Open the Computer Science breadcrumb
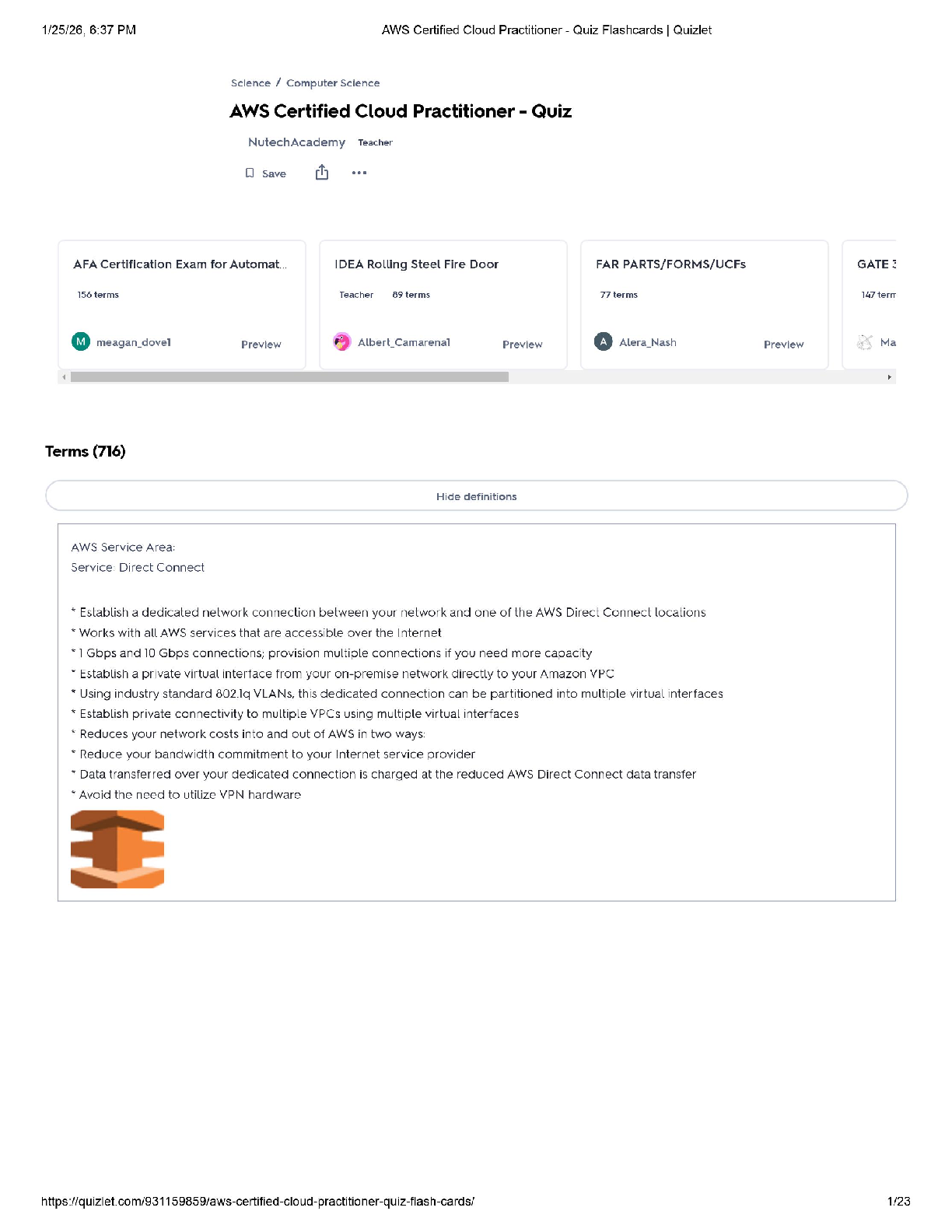Image resolution: width=952 pixels, height=1232 pixels. (333, 83)
